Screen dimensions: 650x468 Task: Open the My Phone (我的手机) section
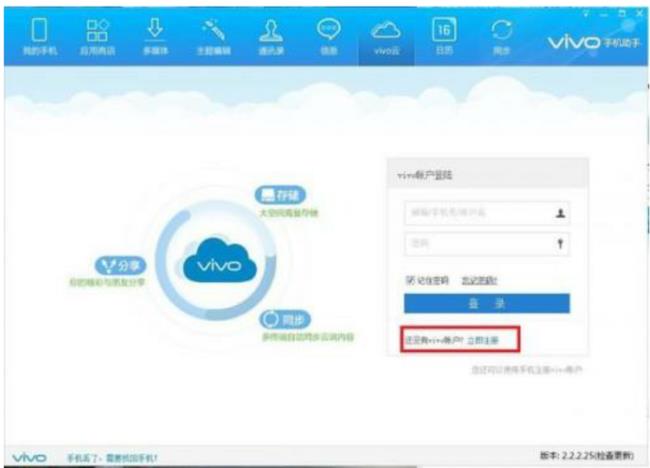[x=39, y=37]
